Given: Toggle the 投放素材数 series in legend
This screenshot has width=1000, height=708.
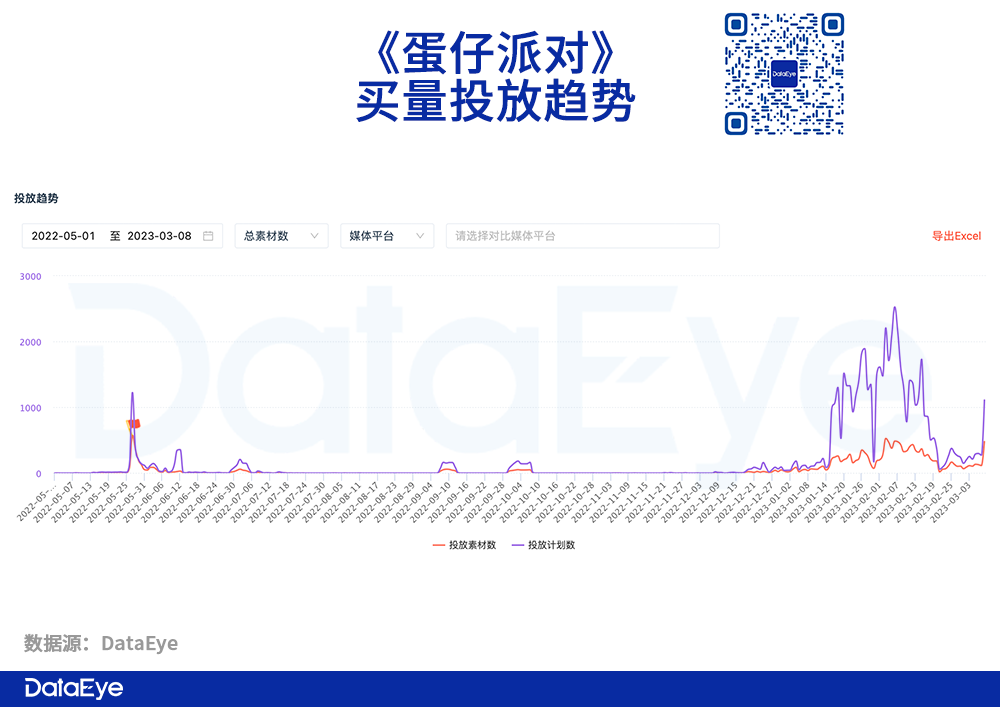Looking at the screenshot, I should (472, 545).
